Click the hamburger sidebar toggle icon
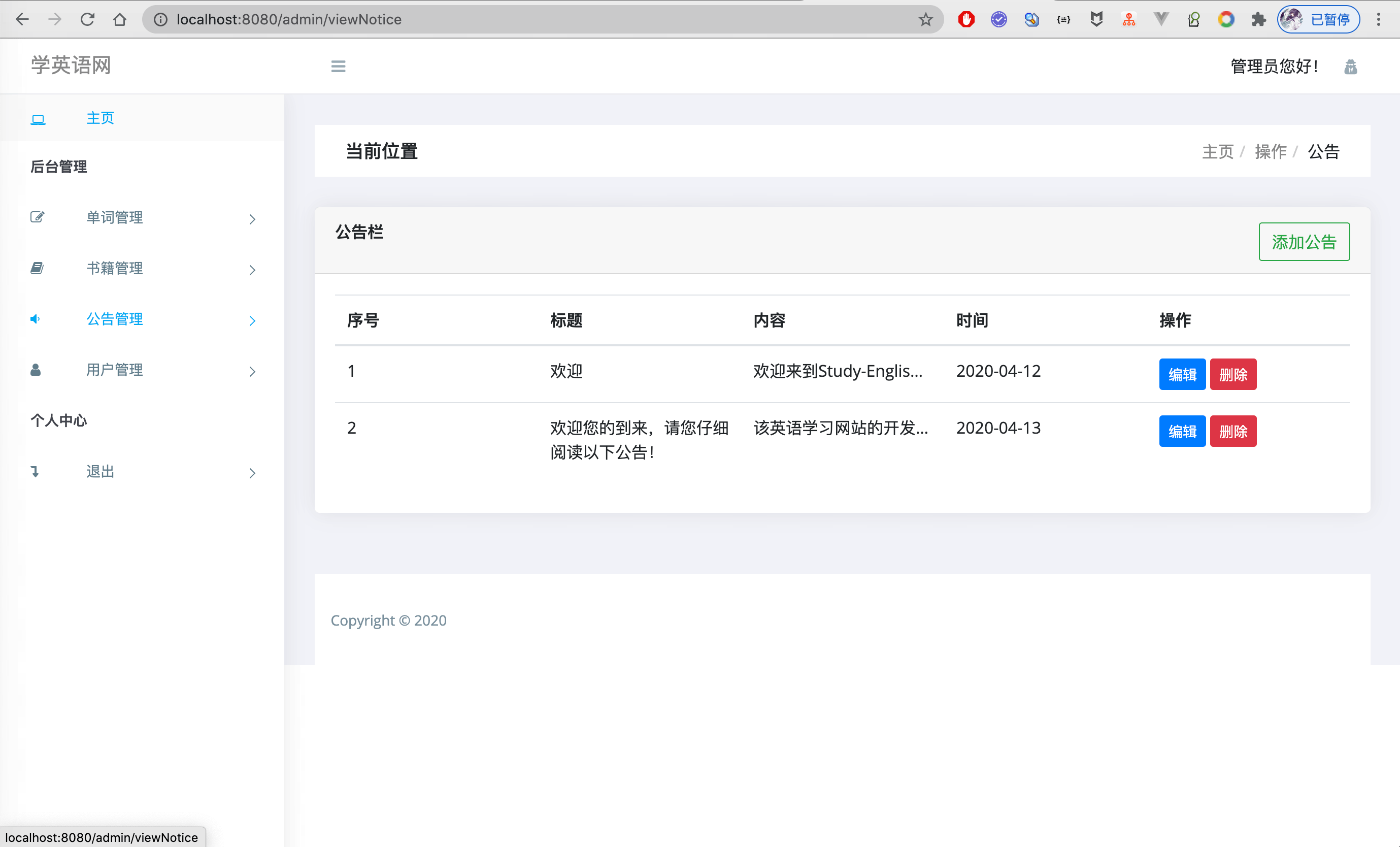The width and height of the screenshot is (1400, 847). point(338,67)
